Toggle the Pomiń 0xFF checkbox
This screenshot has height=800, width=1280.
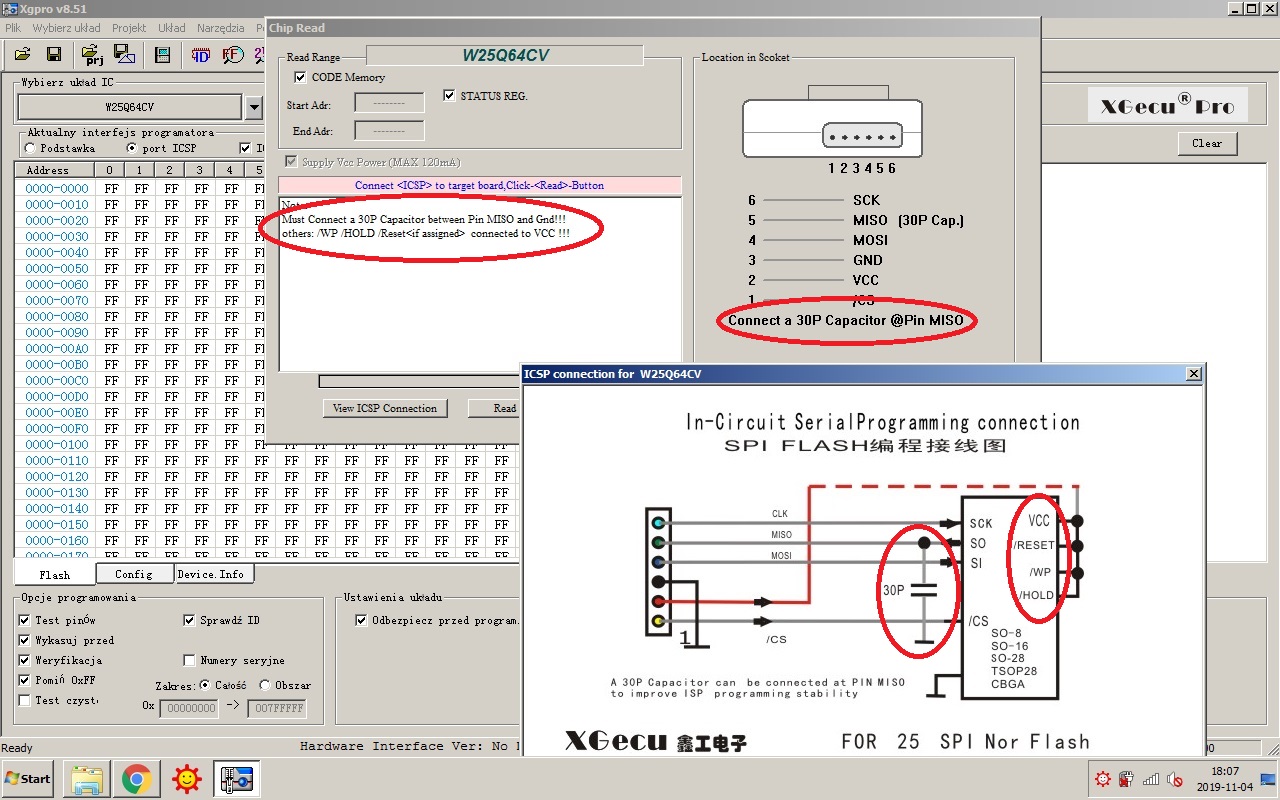(25, 680)
